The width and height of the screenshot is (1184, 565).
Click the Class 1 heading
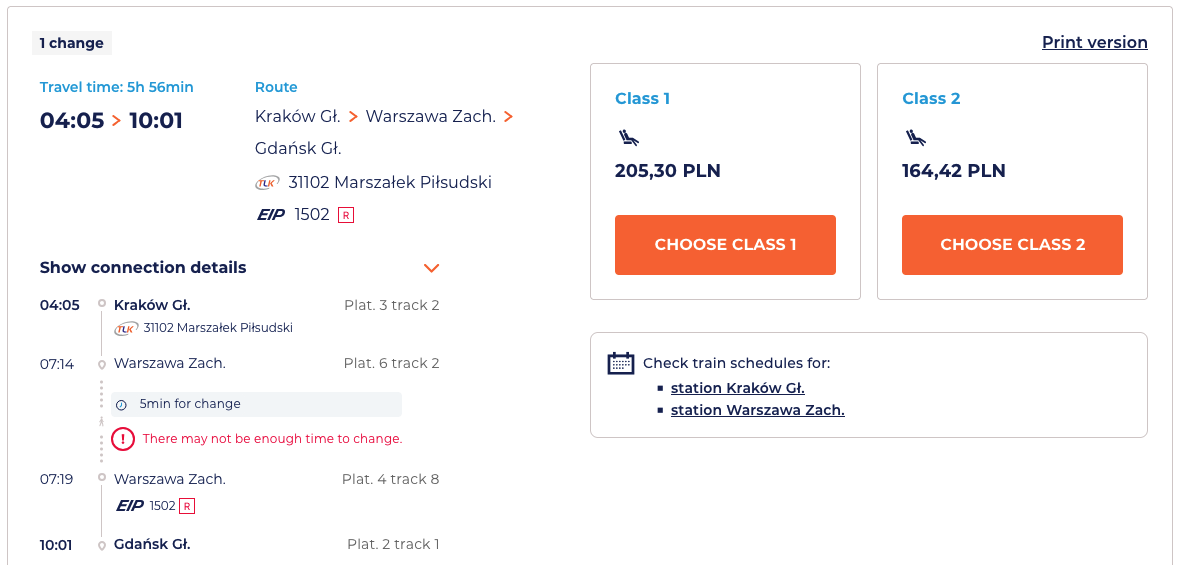coord(642,98)
